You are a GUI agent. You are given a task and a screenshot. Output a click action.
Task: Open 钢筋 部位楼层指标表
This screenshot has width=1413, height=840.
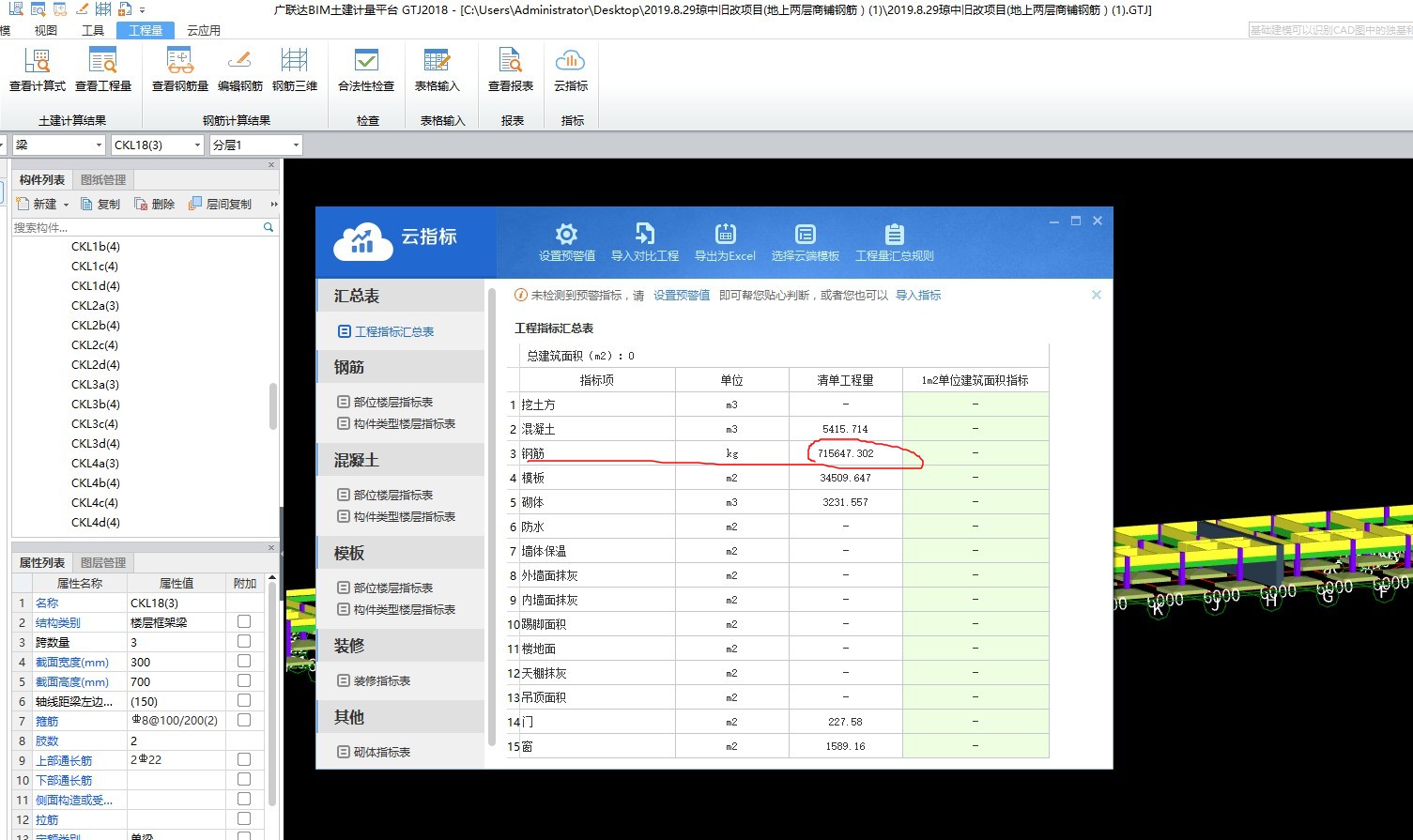(x=385, y=402)
